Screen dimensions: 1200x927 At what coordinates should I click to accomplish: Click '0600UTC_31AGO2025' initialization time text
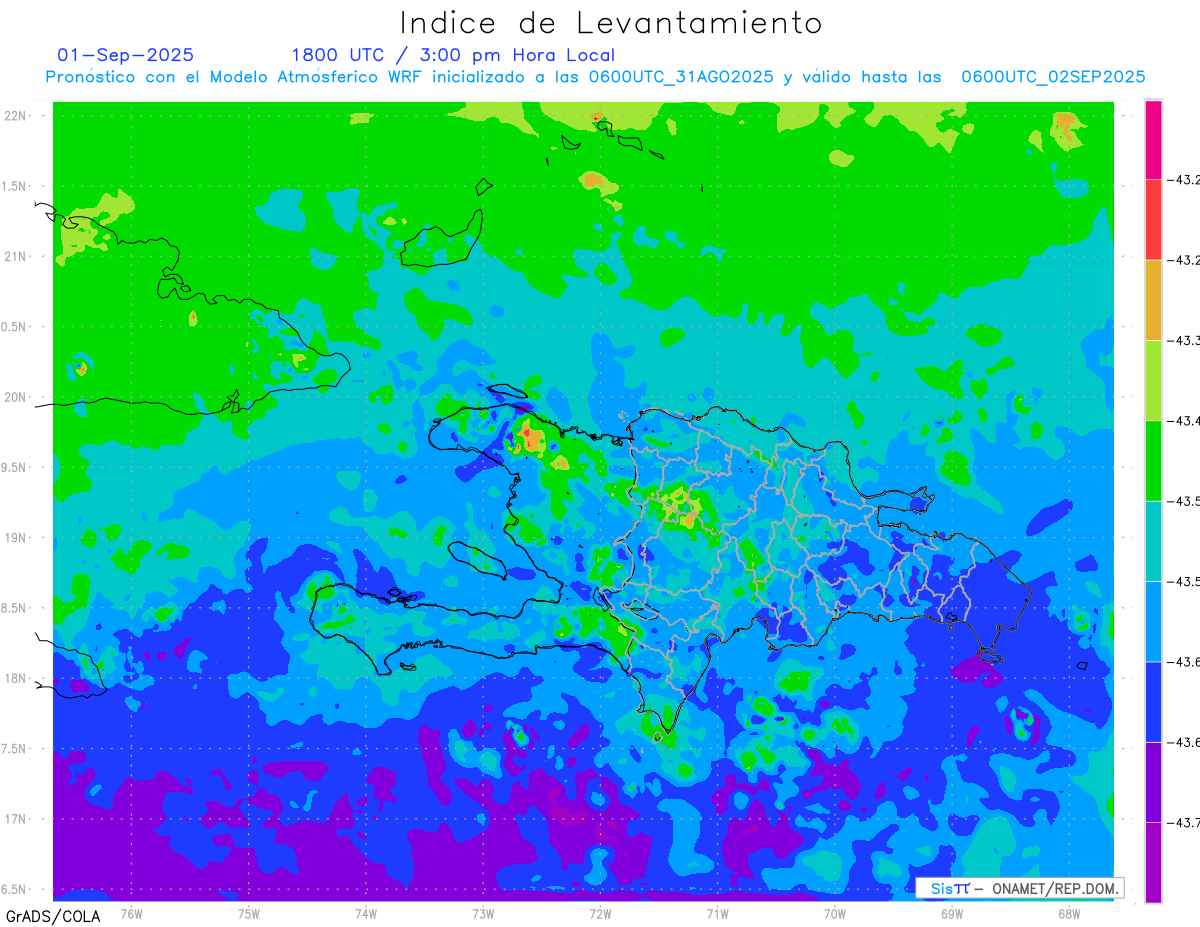click(x=681, y=77)
